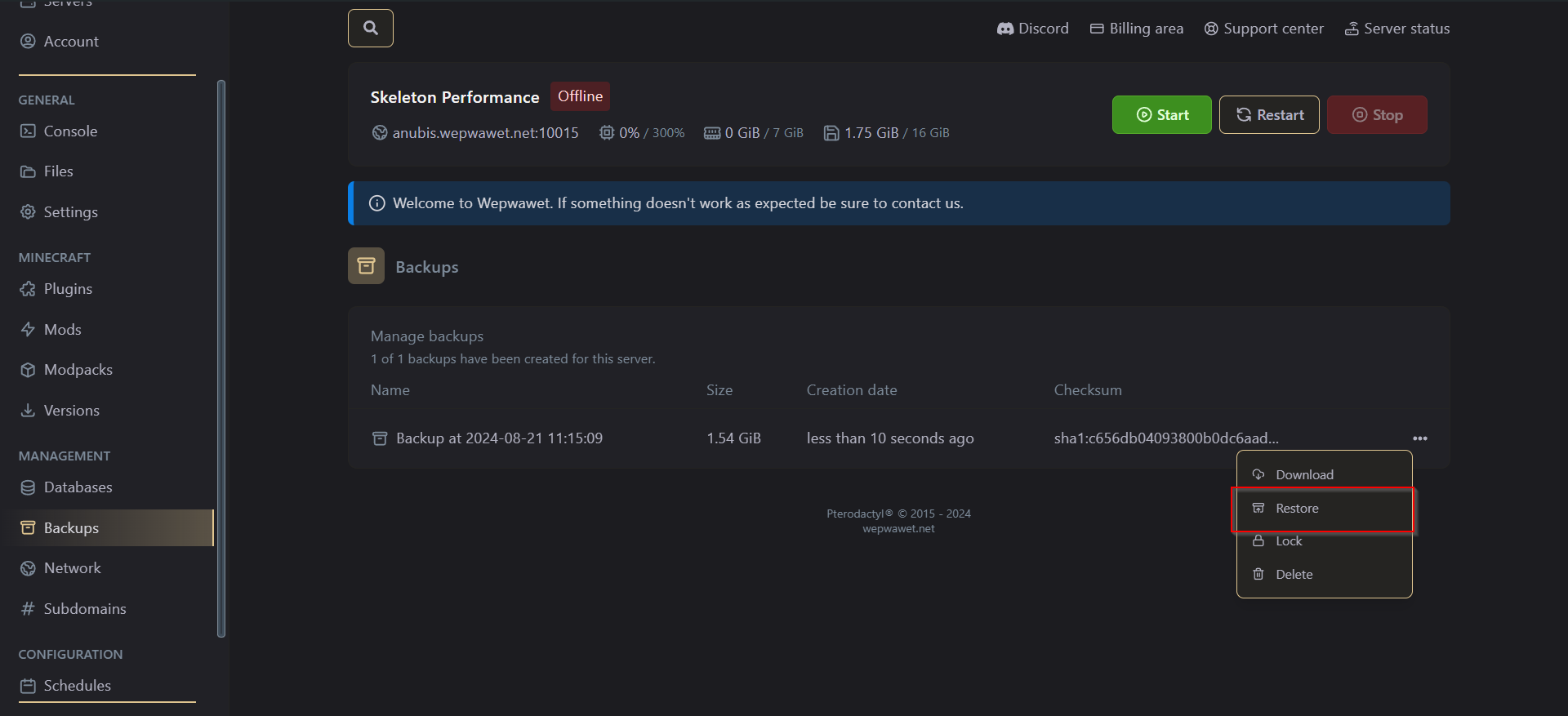
Task: Check the Server status page
Action: [x=1396, y=29]
